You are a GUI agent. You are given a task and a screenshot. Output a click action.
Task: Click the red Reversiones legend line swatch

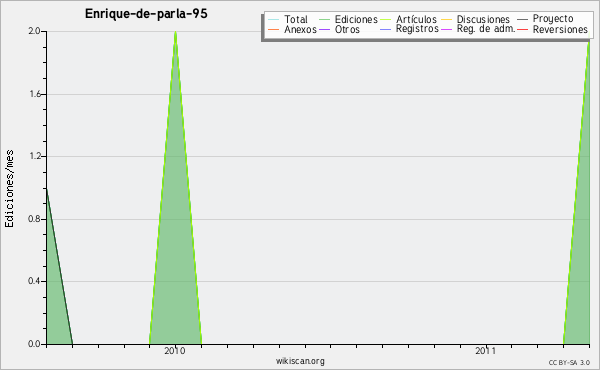tap(522, 29)
